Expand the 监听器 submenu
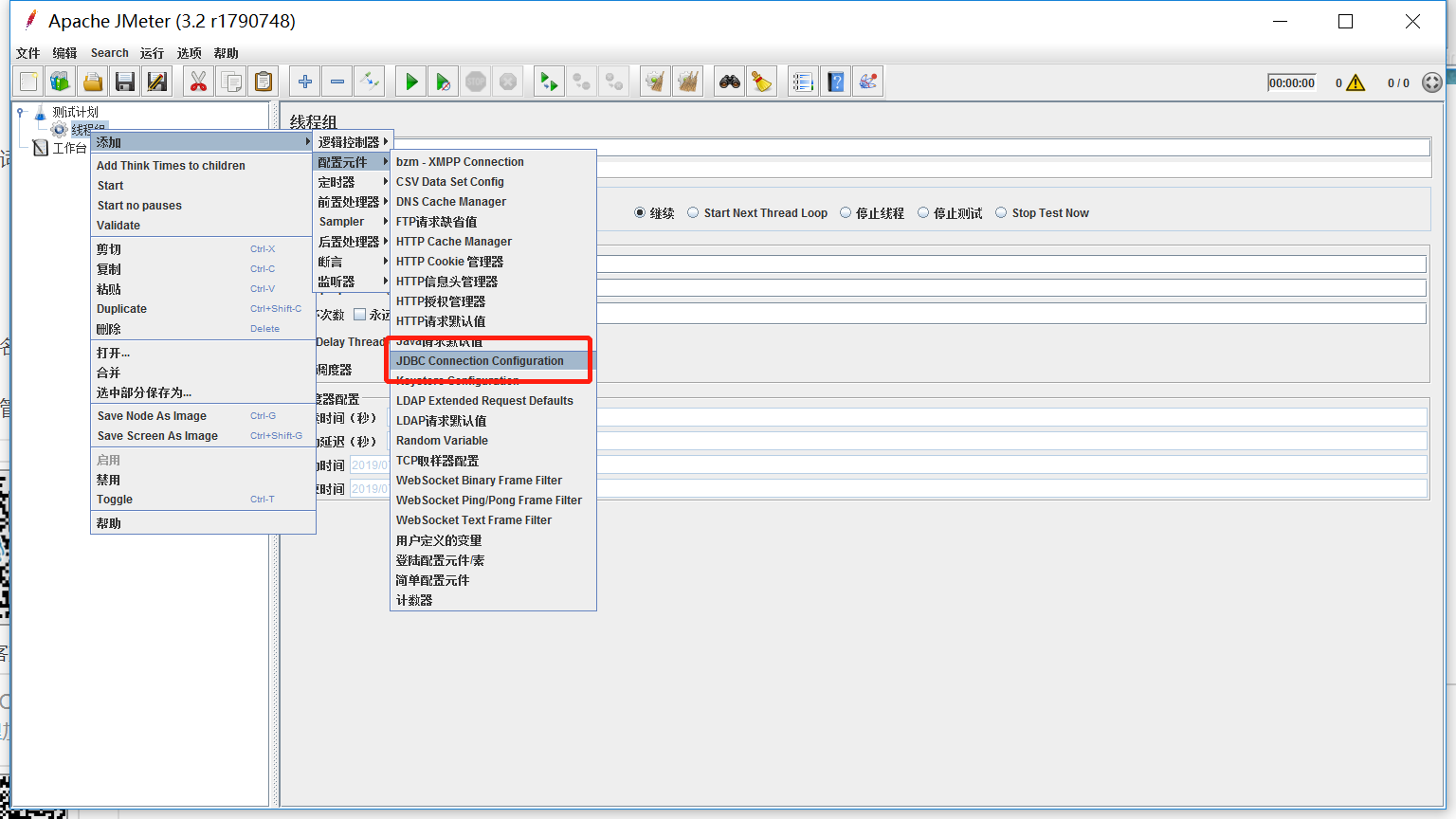 point(353,282)
